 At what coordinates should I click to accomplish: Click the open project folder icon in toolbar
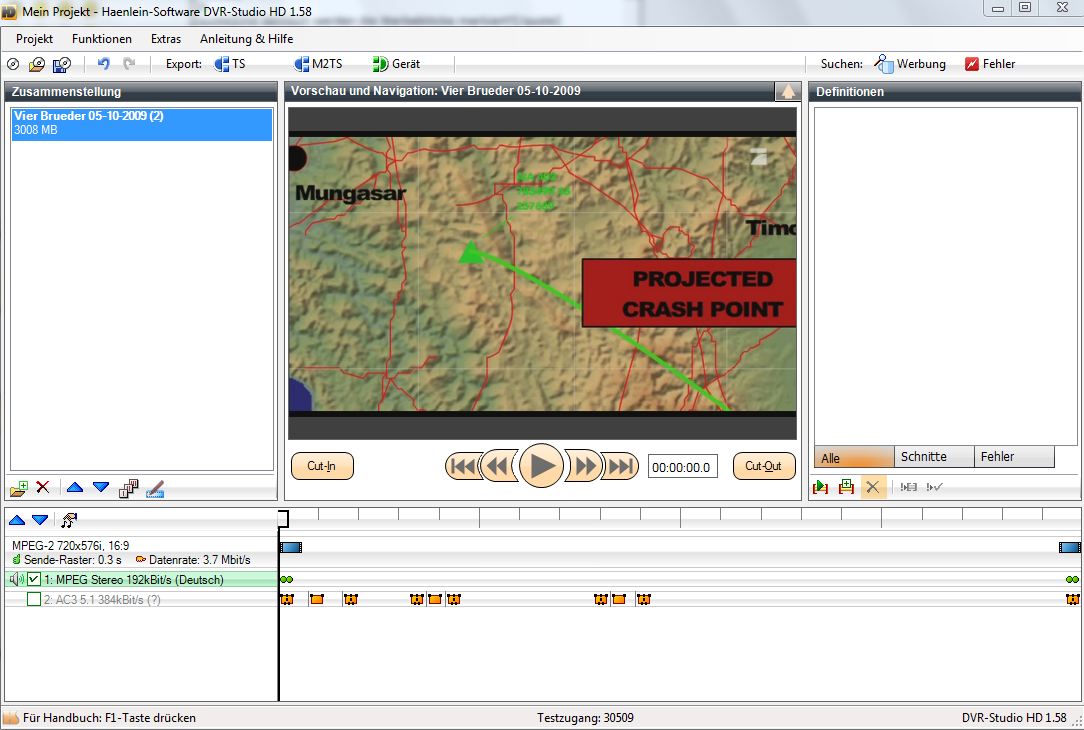pos(36,64)
